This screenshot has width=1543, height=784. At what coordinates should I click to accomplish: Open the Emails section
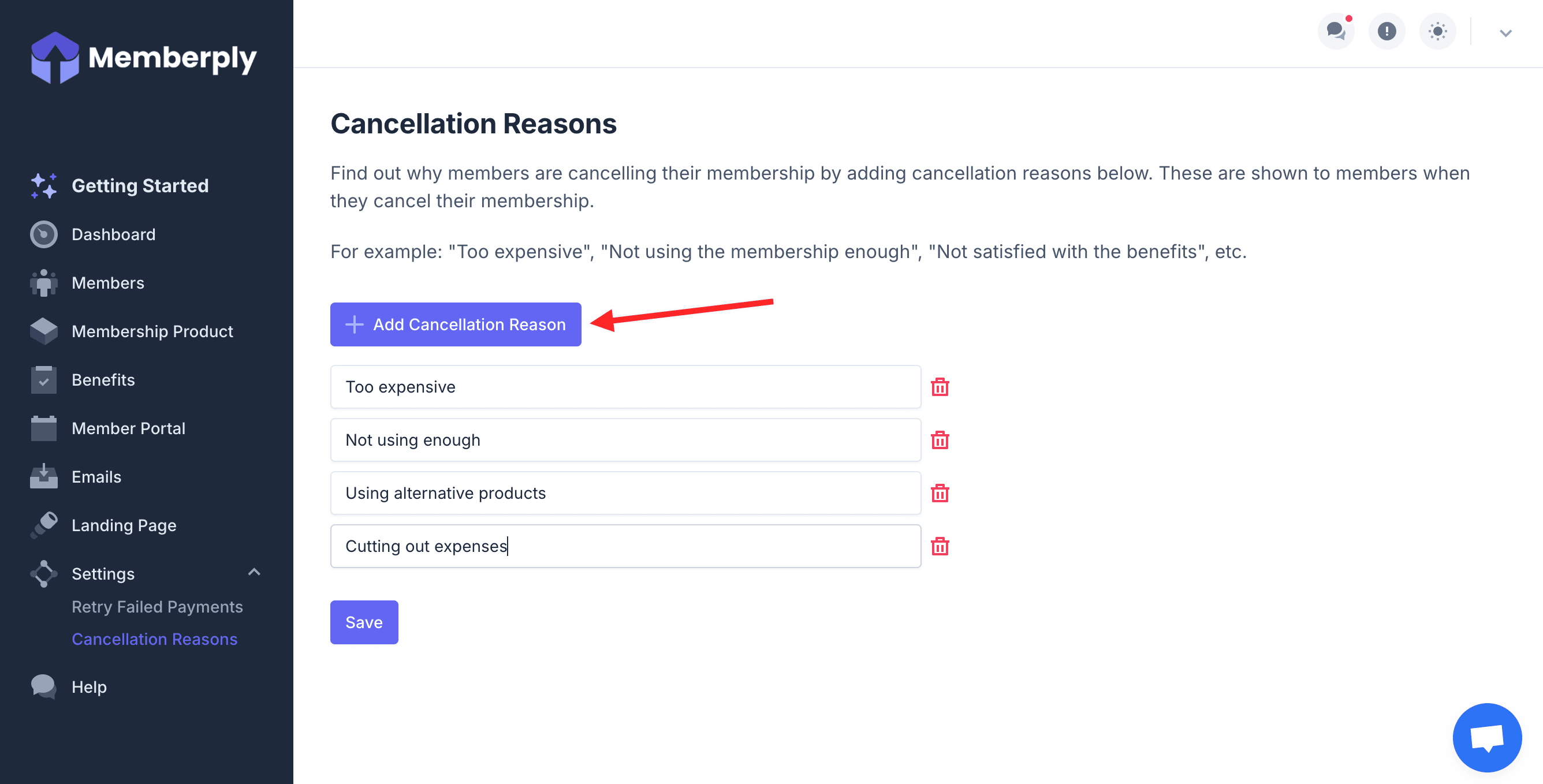pyautogui.click(x=96, y=477)
